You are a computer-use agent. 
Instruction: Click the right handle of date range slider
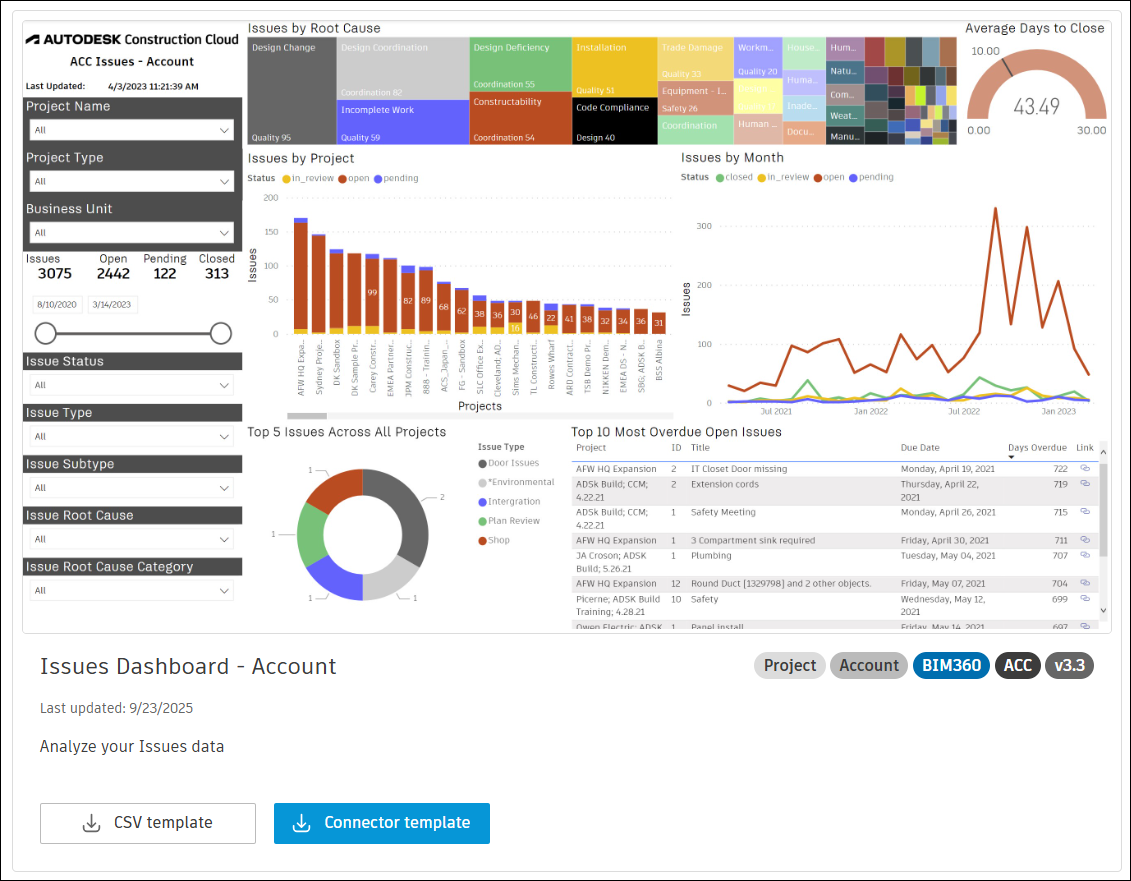click(221, 333)
